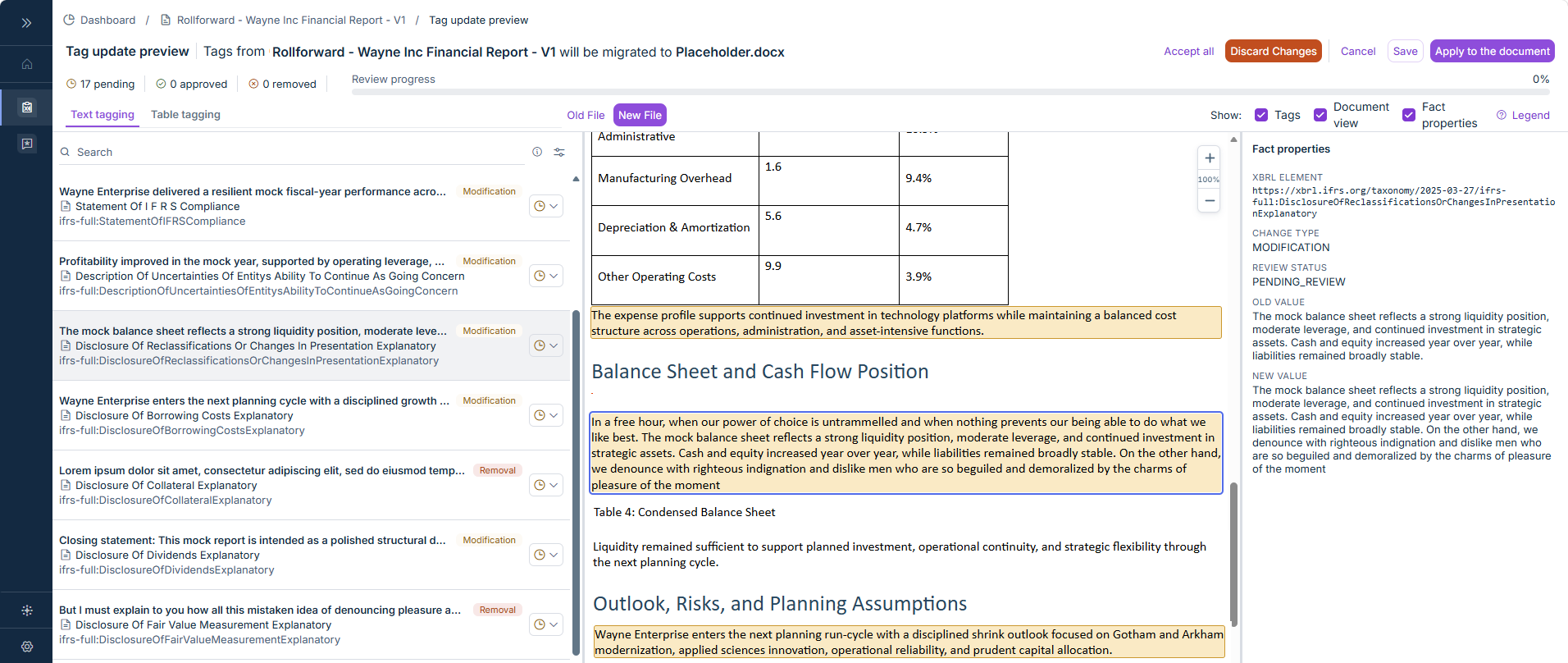Click the tag list scroll-up arrow
This screenshot has height=663, width=1568.
tap(576, 178)
